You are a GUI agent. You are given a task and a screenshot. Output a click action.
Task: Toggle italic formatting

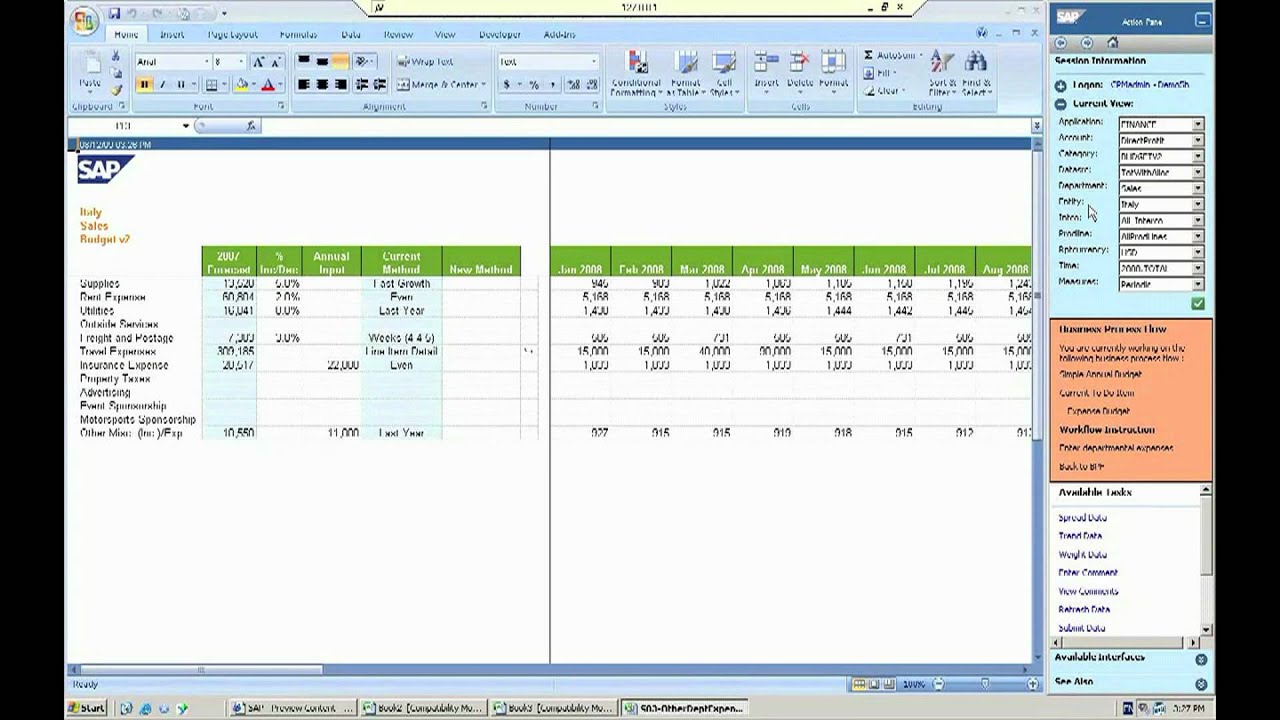(x=162, y=85)
